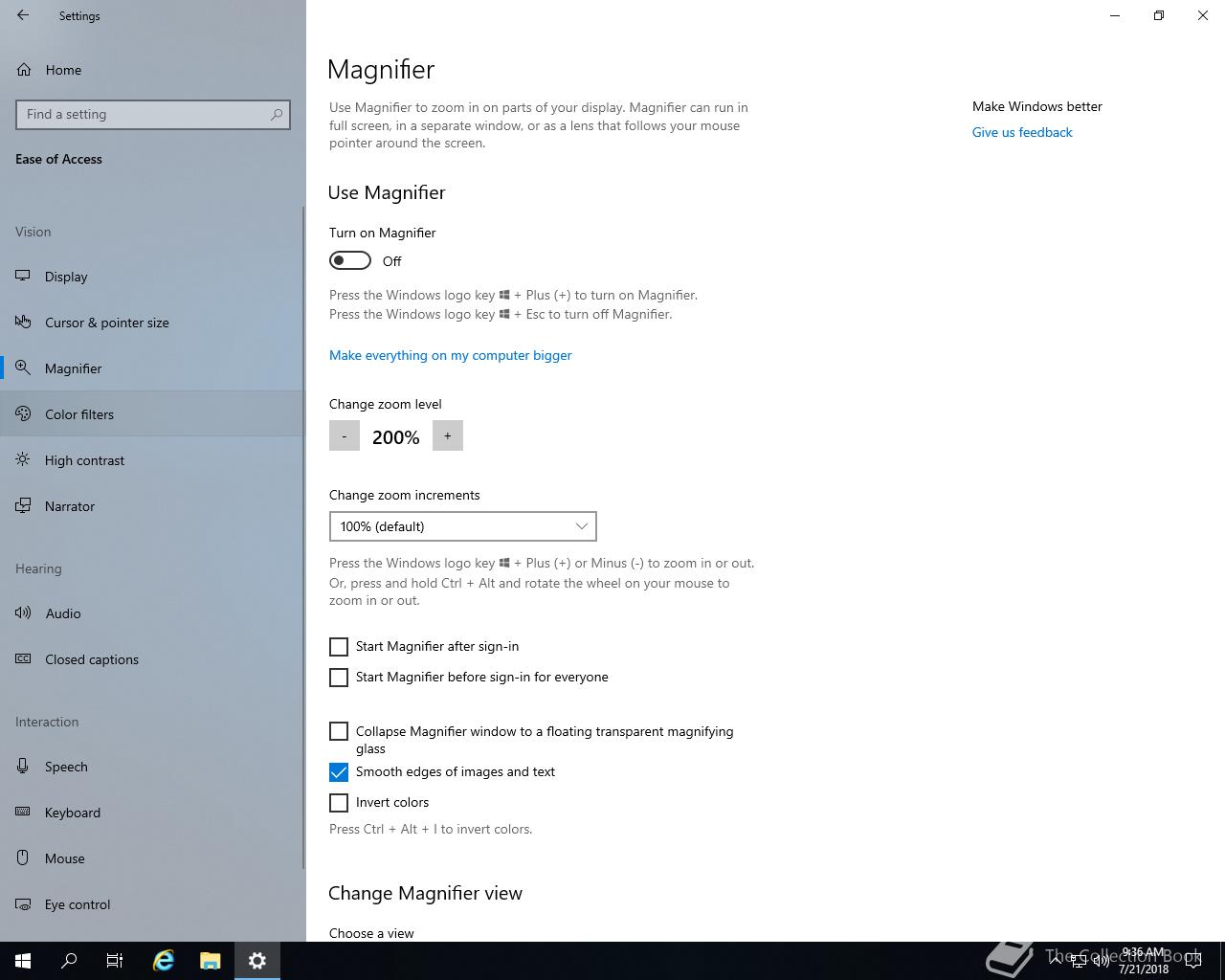Click the Change Magnifier view heading
This screenshot has height=980, width=1225.
pos(426,893)
